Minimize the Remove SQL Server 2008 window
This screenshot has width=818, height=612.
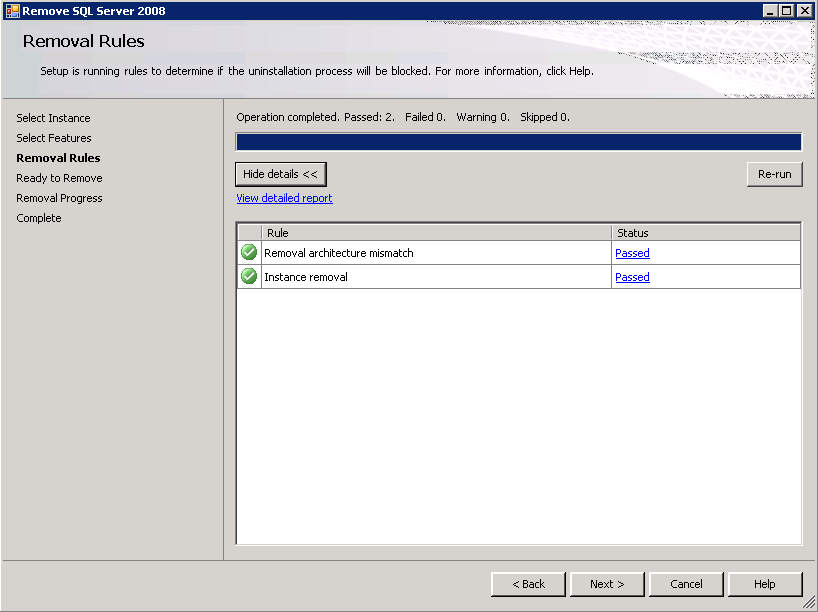[x=769, y=10]
